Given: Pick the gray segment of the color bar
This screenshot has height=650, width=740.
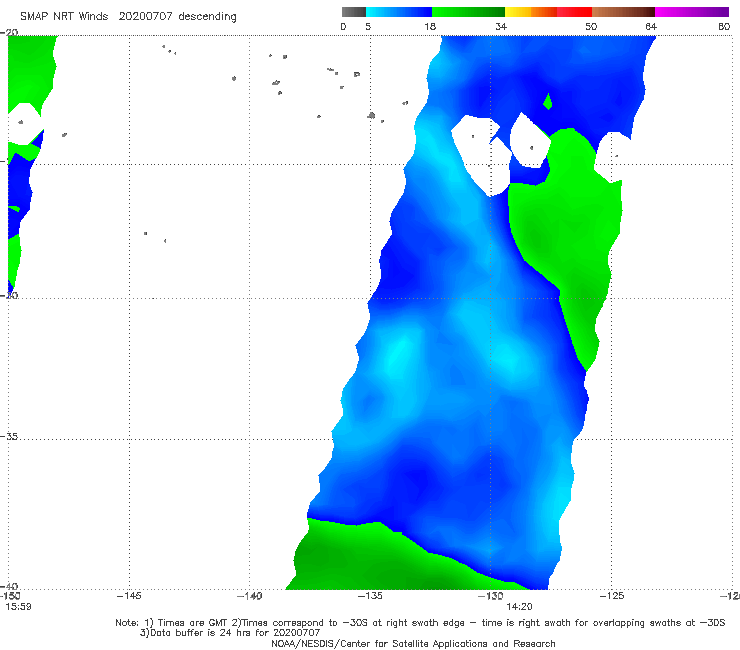Looking at the screenshot, I should (x=353, y=12).
